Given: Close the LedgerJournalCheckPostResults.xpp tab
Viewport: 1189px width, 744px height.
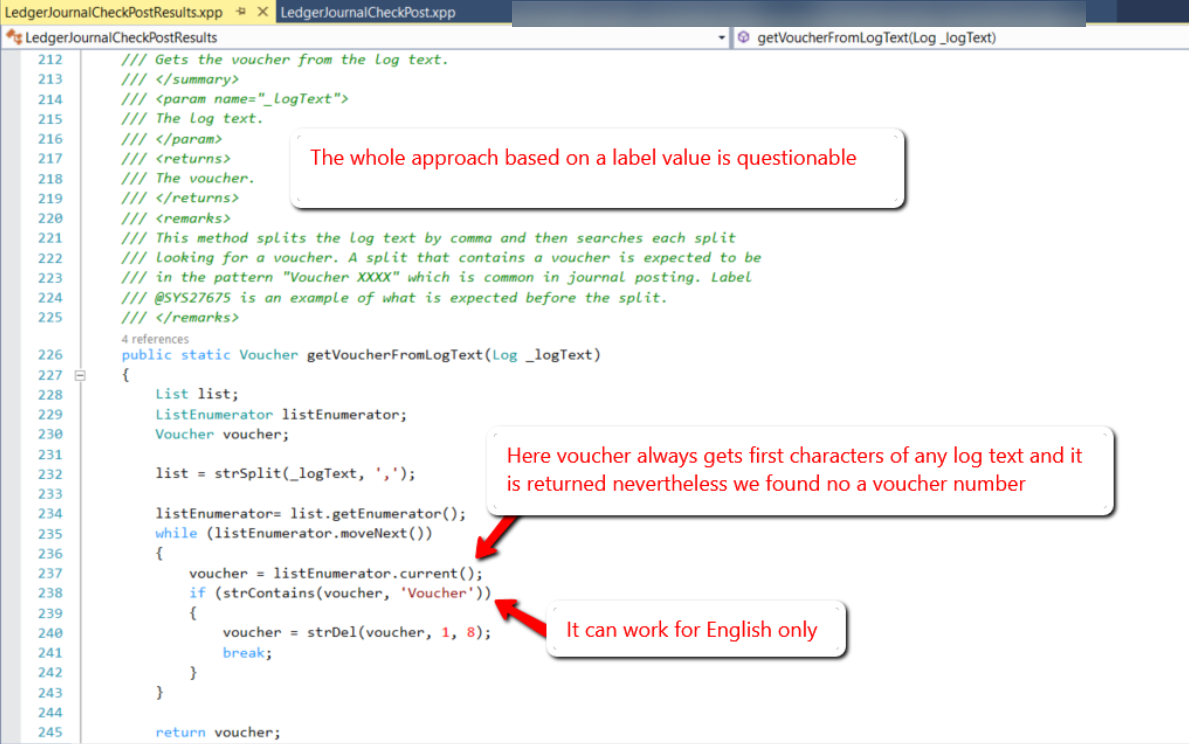Looking at the screenshot, I should pos(262,11).
